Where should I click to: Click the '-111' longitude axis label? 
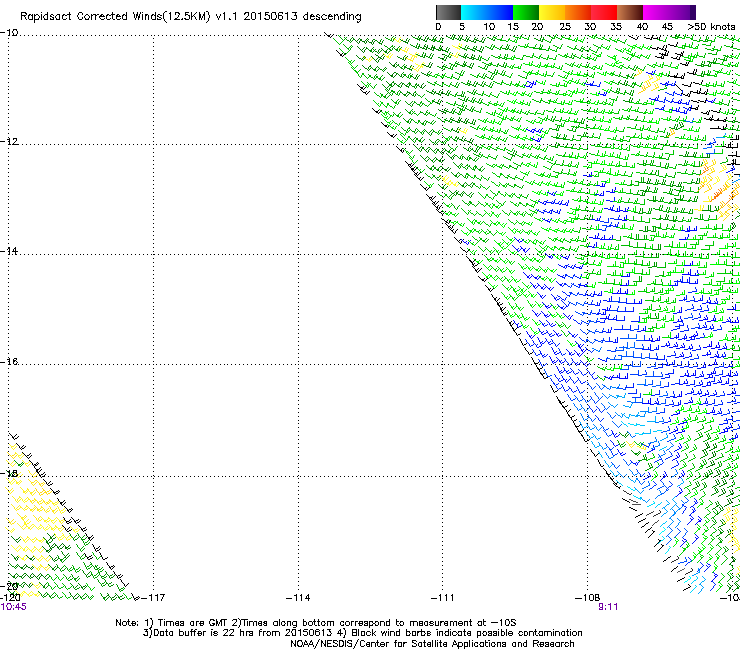(x=443, y=598)
